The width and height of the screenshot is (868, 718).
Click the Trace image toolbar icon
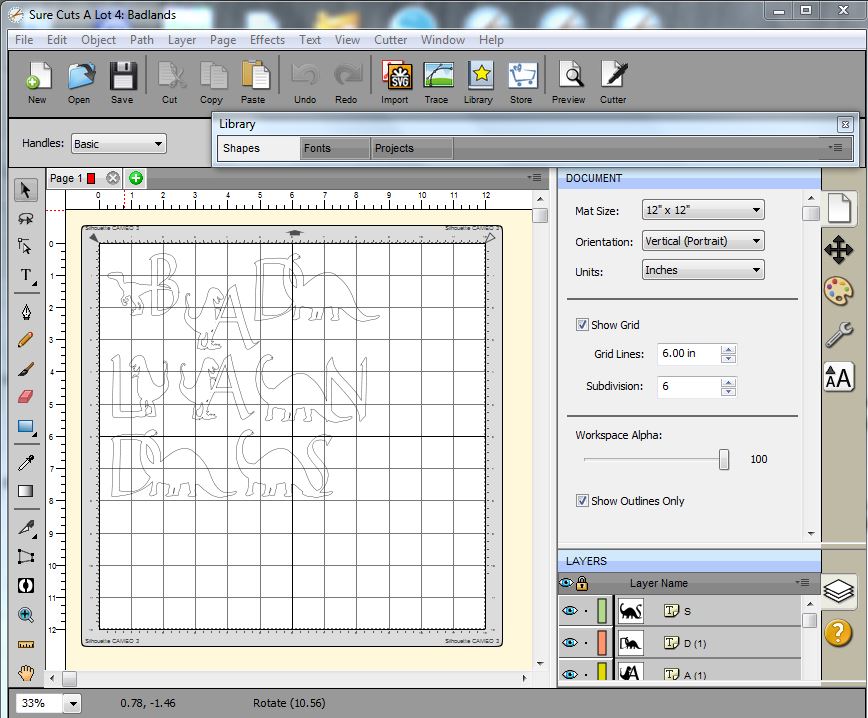[437, 81]
